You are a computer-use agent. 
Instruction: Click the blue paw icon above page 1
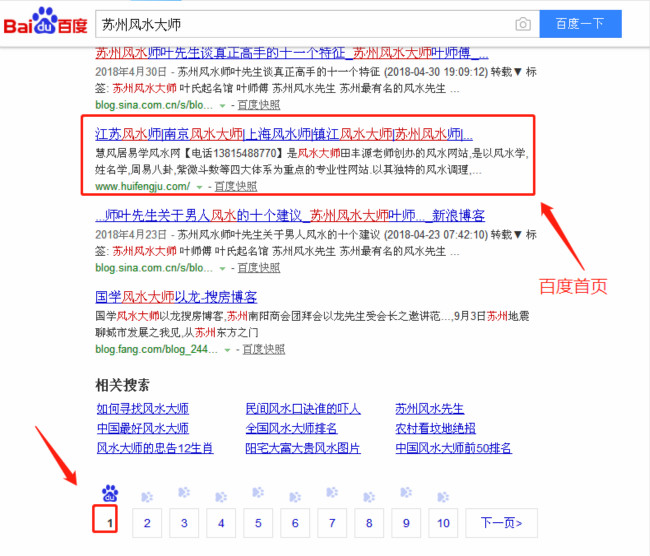[x=110, y=494]
